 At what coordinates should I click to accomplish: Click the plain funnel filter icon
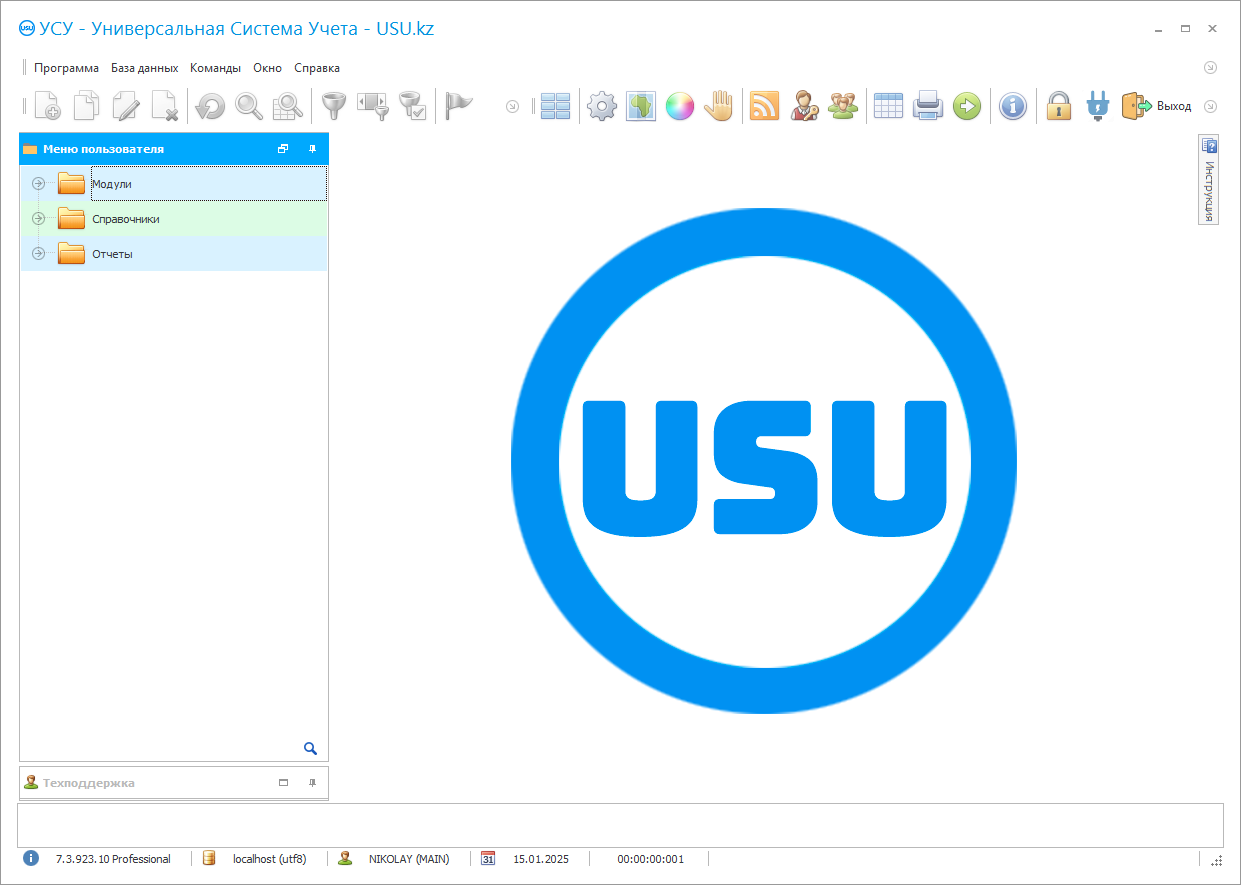coord(333,106)
